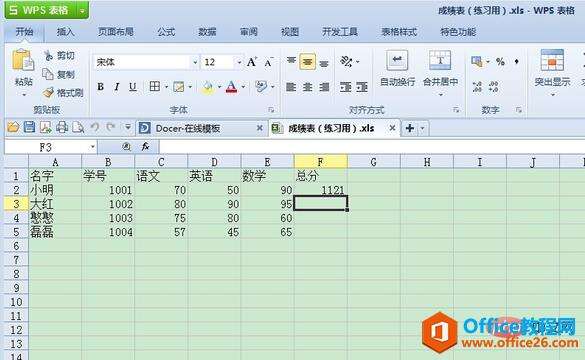Open the borders dropdown arrow
585x360 pixels.
pyautogui.click(x=166, y=87)
